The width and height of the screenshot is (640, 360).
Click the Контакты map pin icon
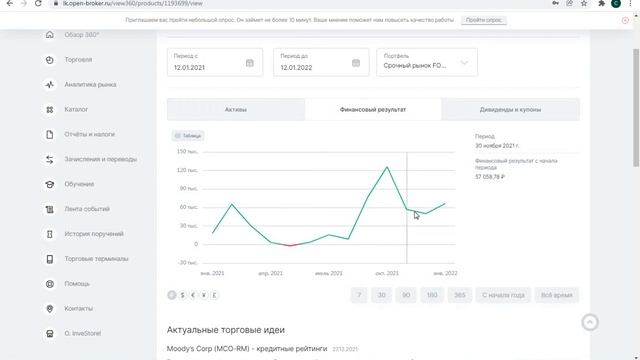click(49, 309)
